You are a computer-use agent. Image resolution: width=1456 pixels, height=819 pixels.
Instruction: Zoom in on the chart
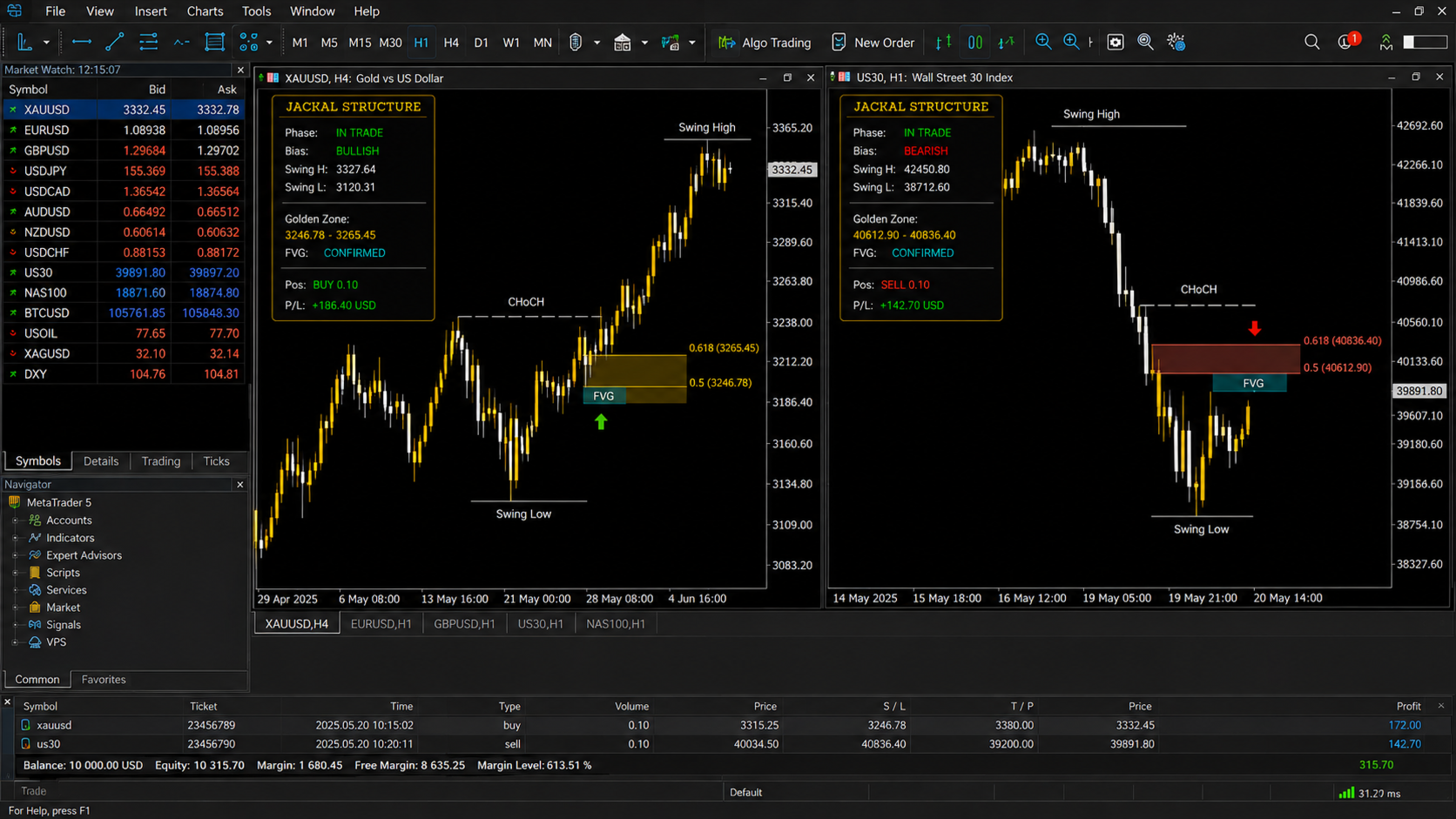(1043, 42)
